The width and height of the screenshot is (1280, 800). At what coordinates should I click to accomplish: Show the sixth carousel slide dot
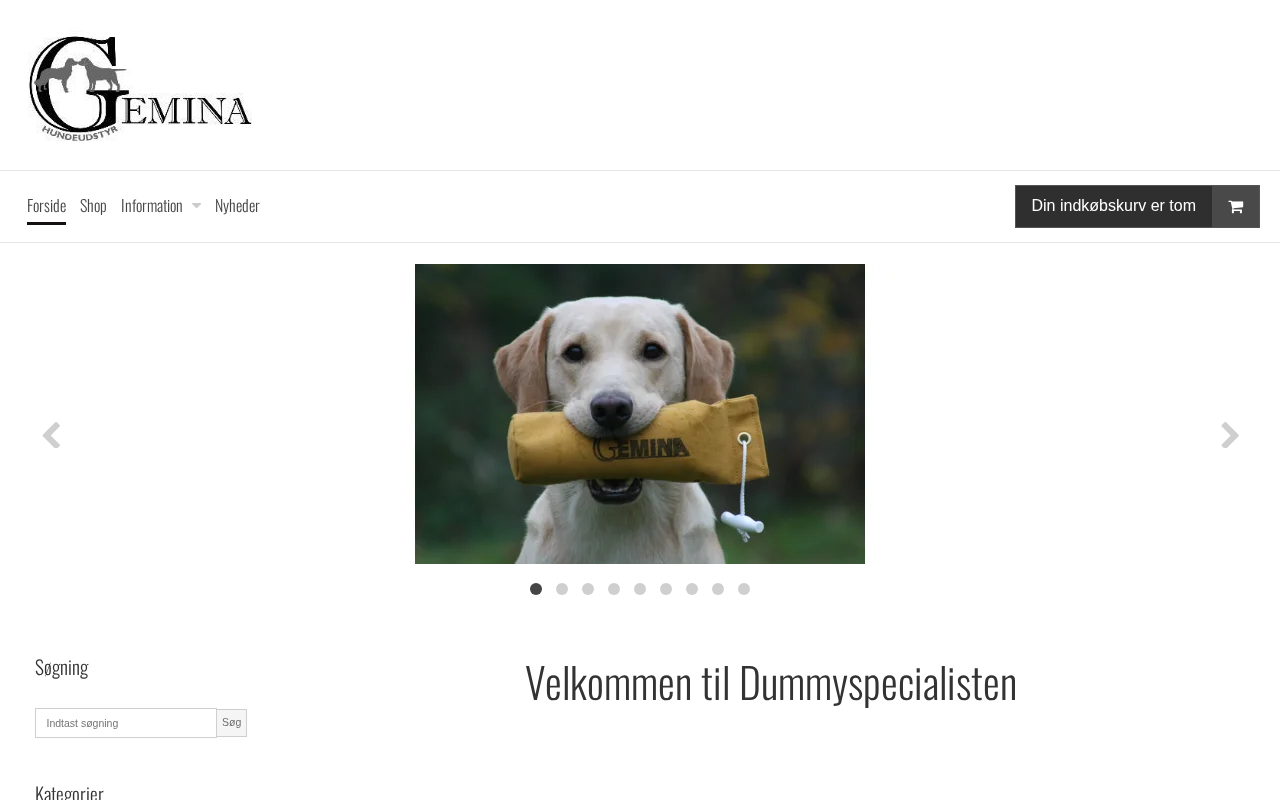tap(666, 589)
